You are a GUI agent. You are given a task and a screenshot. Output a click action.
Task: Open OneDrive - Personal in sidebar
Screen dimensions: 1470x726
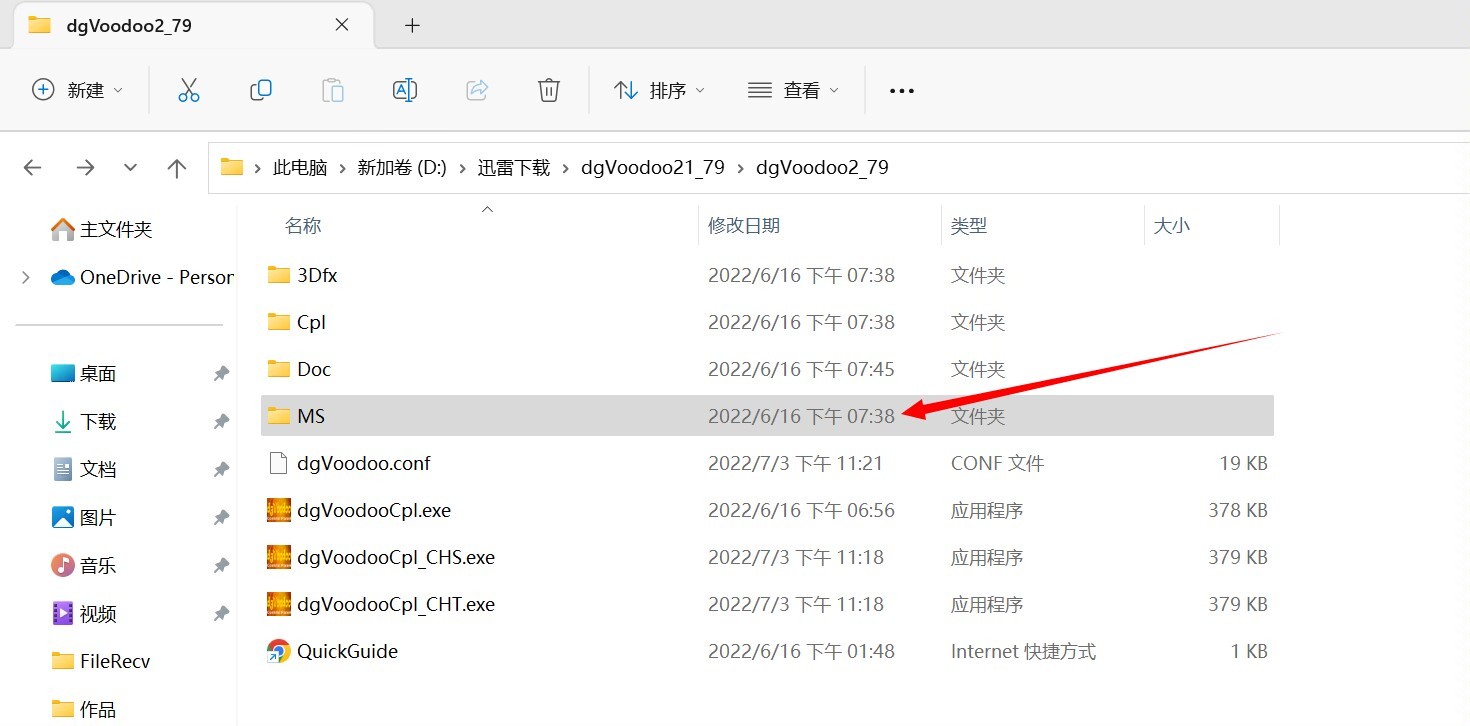click(x=142, y=277)
